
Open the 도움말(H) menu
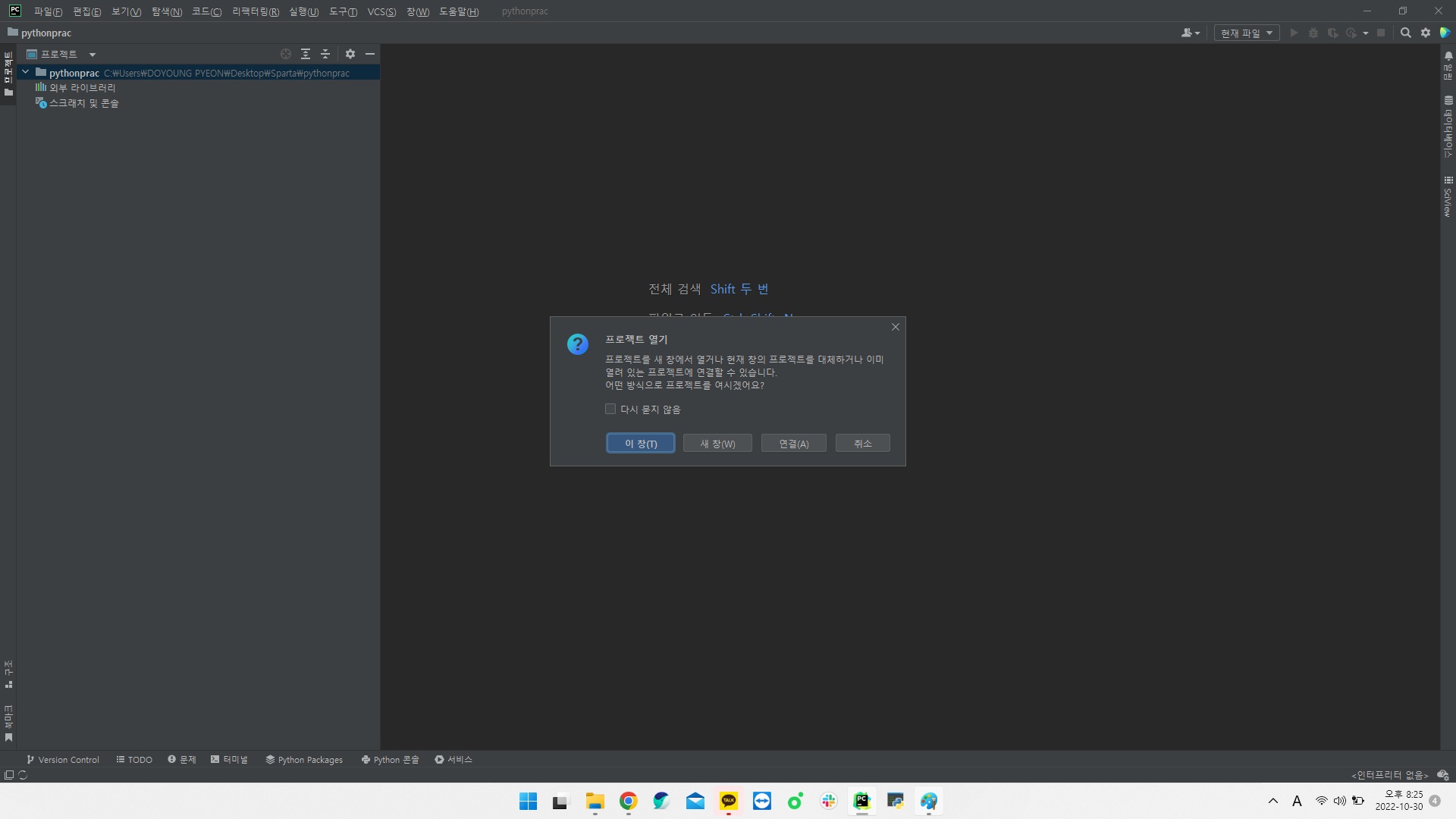click(x=459, y=11)
